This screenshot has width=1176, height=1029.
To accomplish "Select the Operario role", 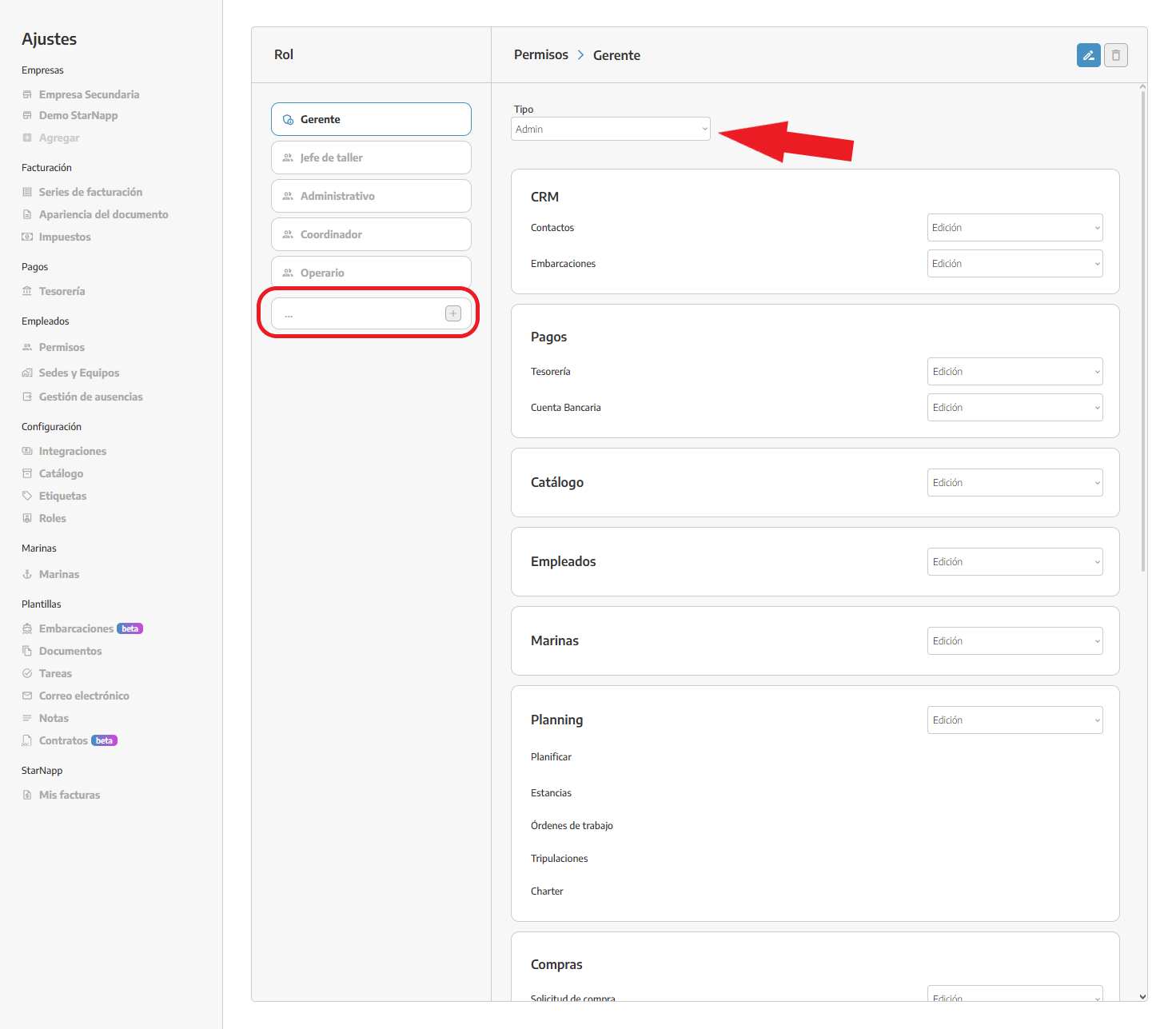I will pos(371,273).
